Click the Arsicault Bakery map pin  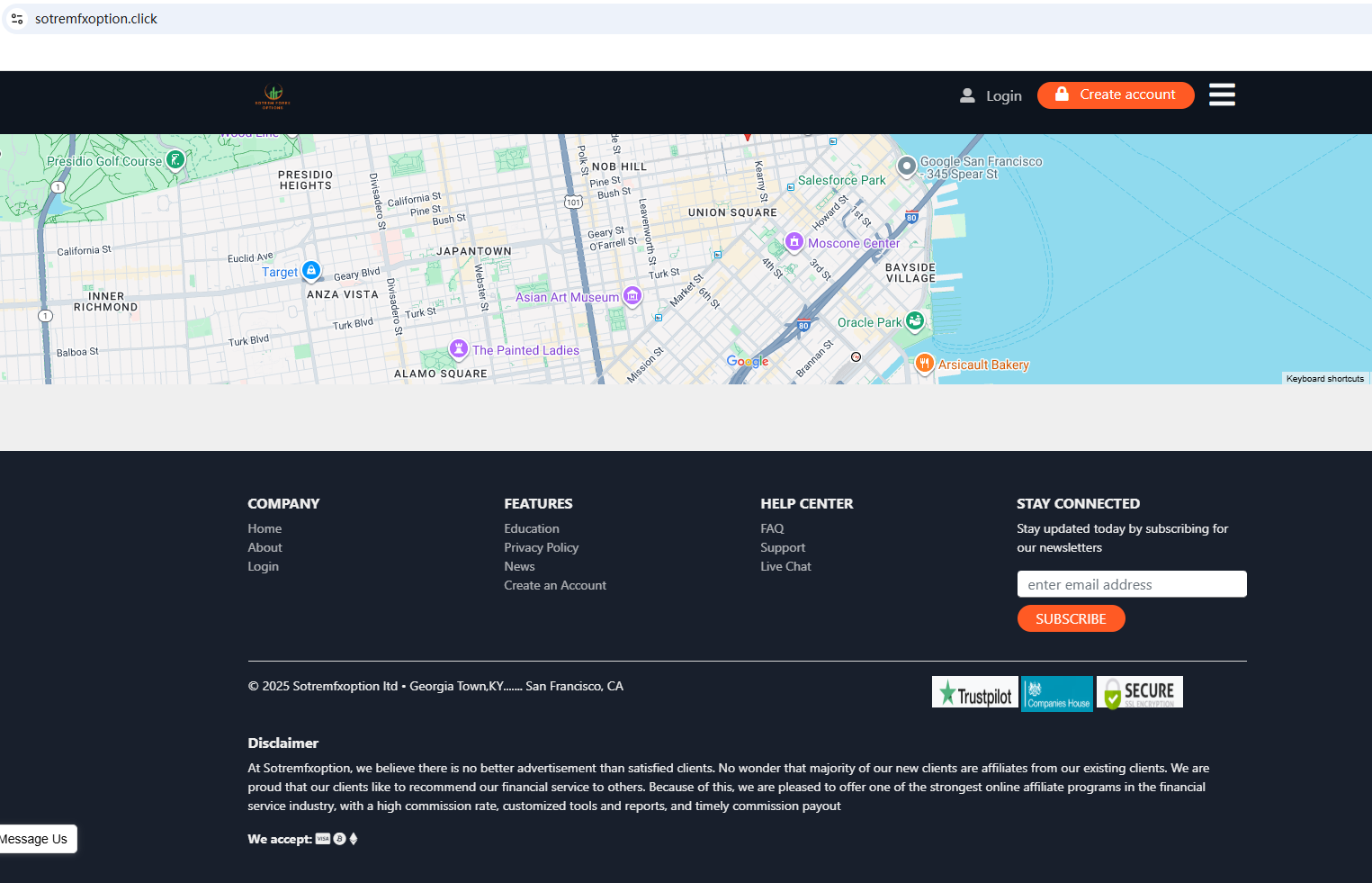click(924, 363)
